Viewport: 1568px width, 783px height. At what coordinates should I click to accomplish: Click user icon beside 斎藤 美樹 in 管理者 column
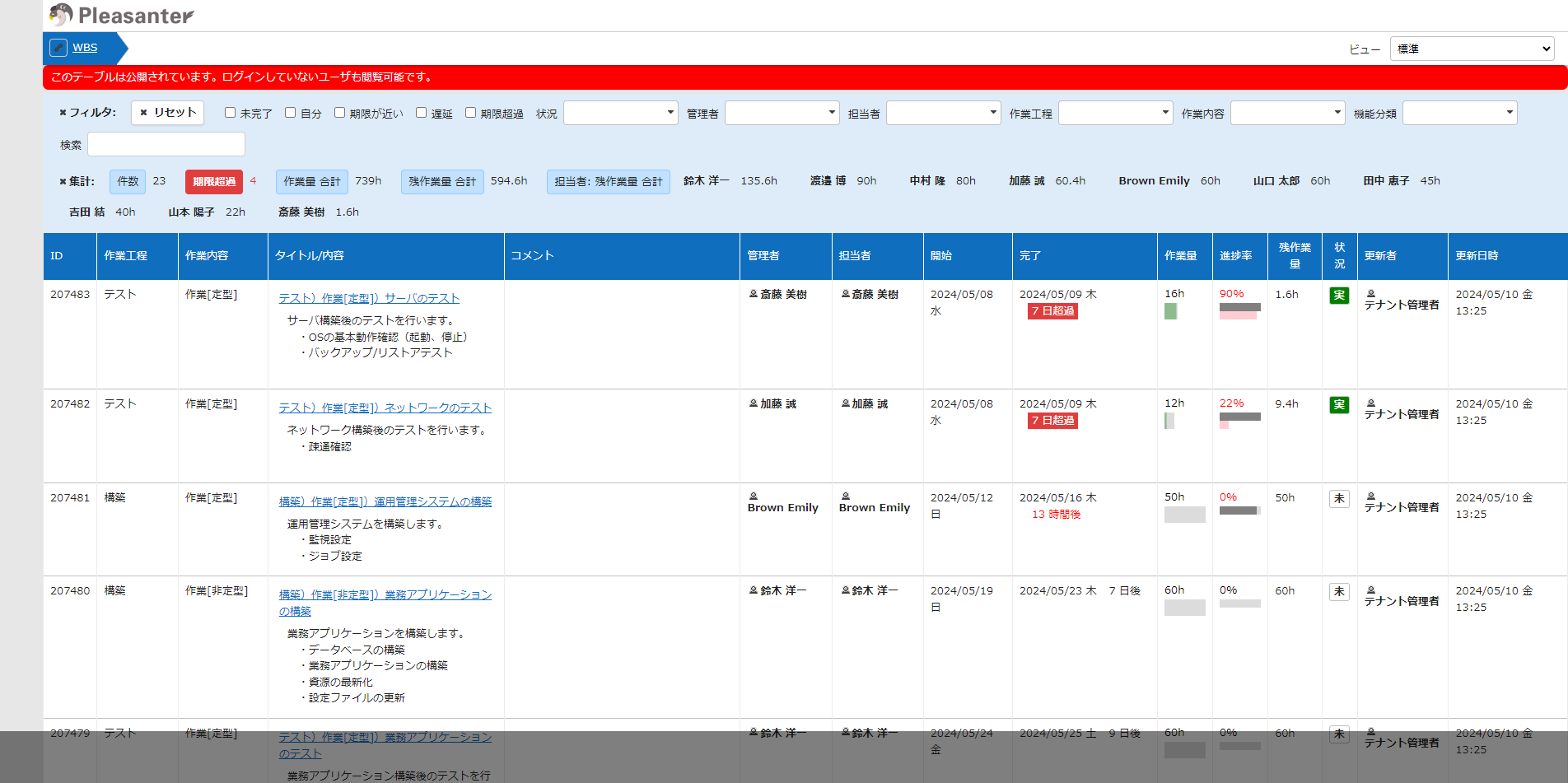(x=753, y=294)
